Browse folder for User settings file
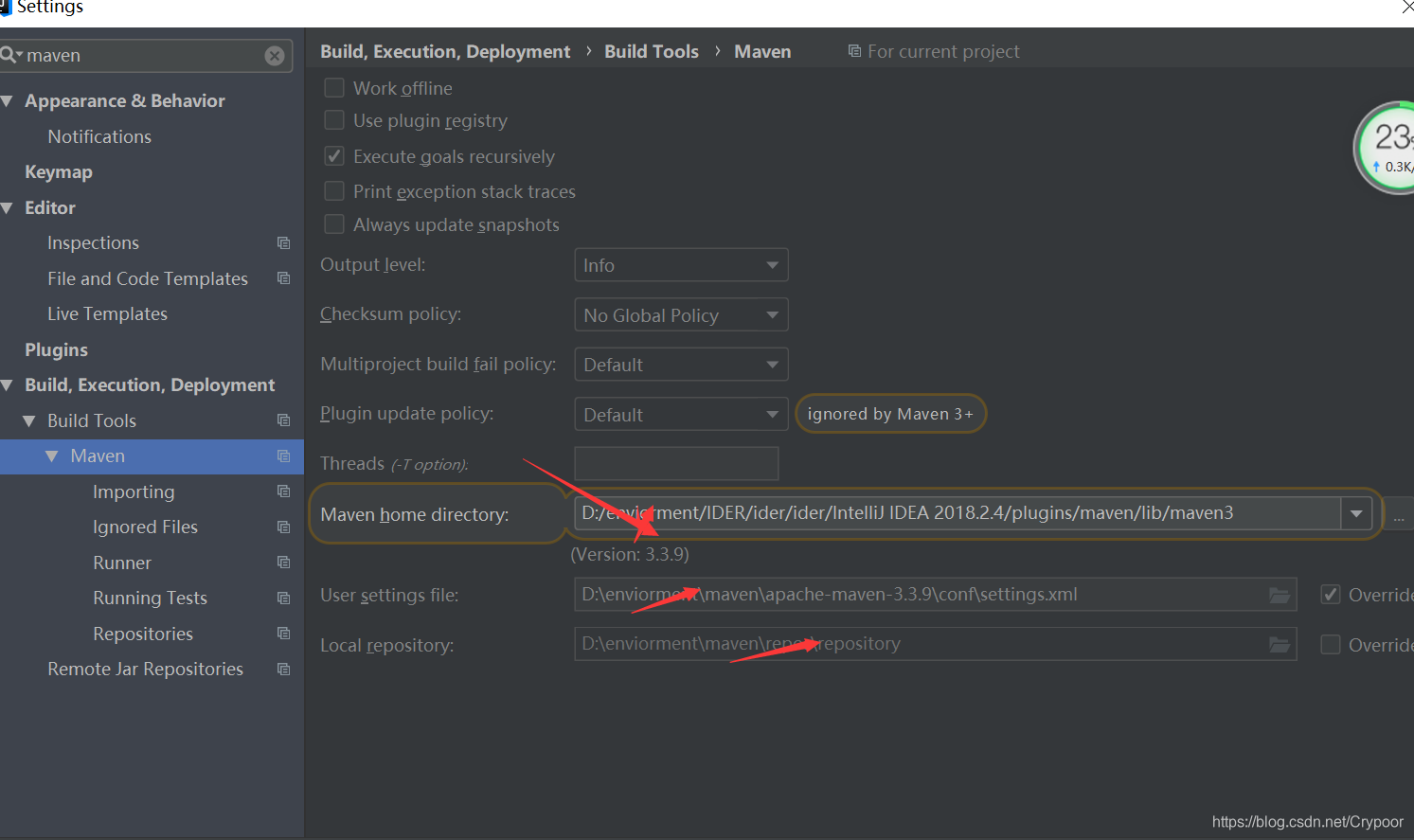The image size is (1414, 840). pyautogui.click(x=1280, y=595)
